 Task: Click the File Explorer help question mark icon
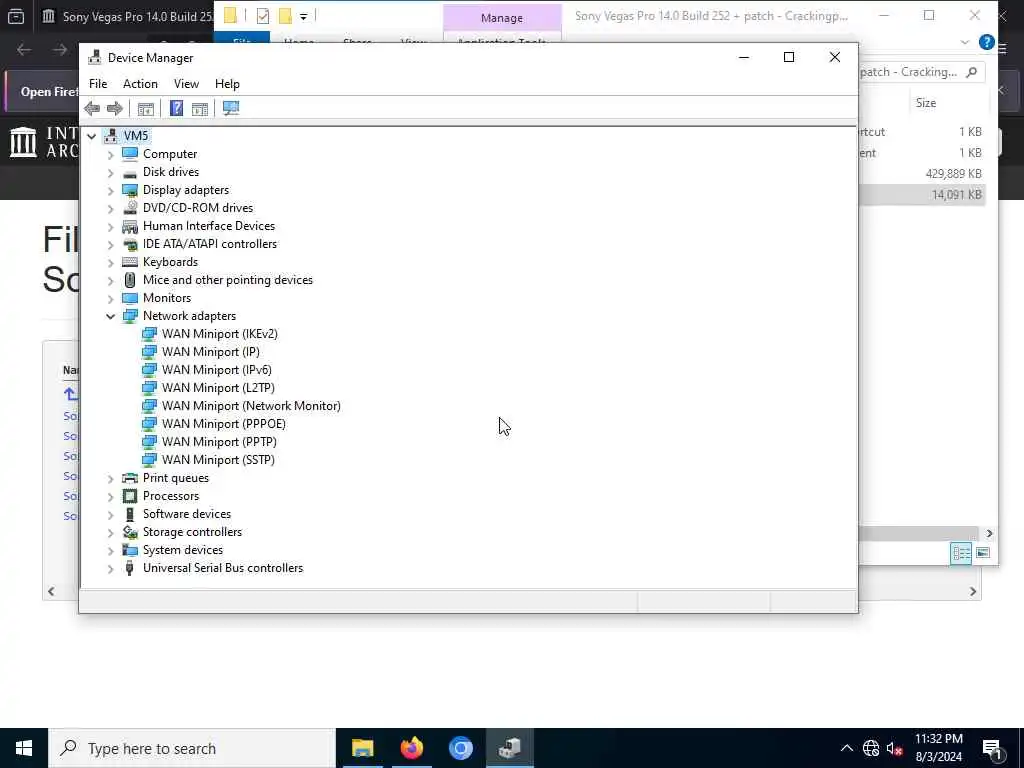pyautogui.click(x=986, y=42)
